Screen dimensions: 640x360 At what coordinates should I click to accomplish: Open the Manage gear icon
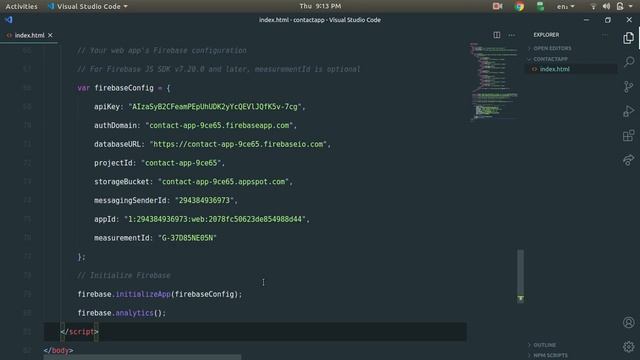click(x=629, y=347)
